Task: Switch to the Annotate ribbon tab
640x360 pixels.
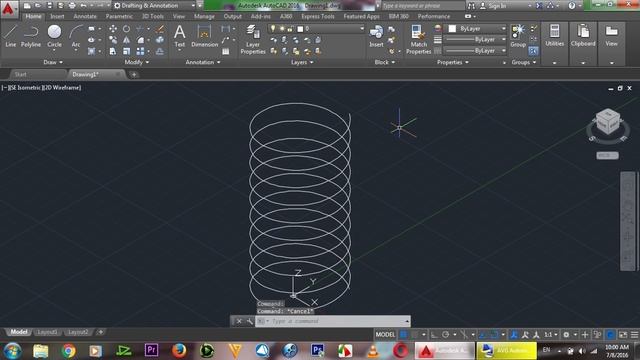Action: point(85,16)
